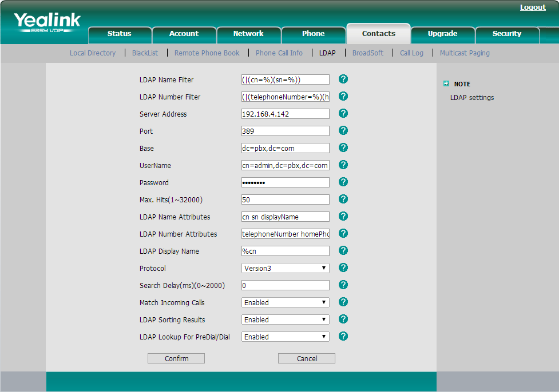
Task: Open help icon for Port field
Action: [x=343, y=130]
